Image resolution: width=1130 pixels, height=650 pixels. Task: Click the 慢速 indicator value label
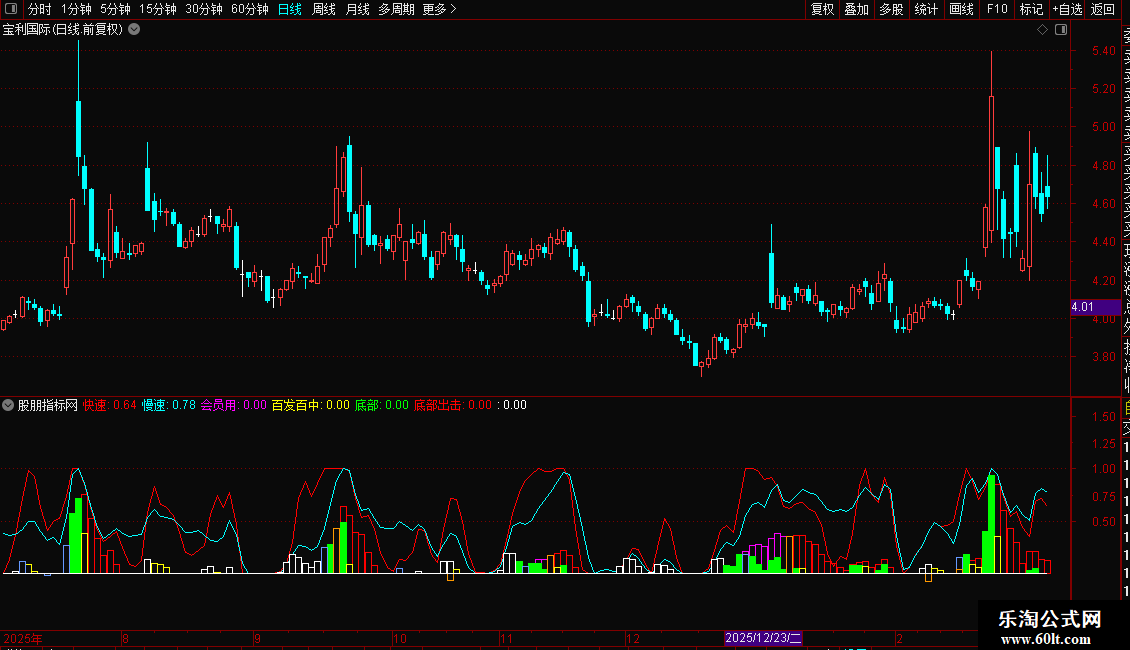pos(169,405)
